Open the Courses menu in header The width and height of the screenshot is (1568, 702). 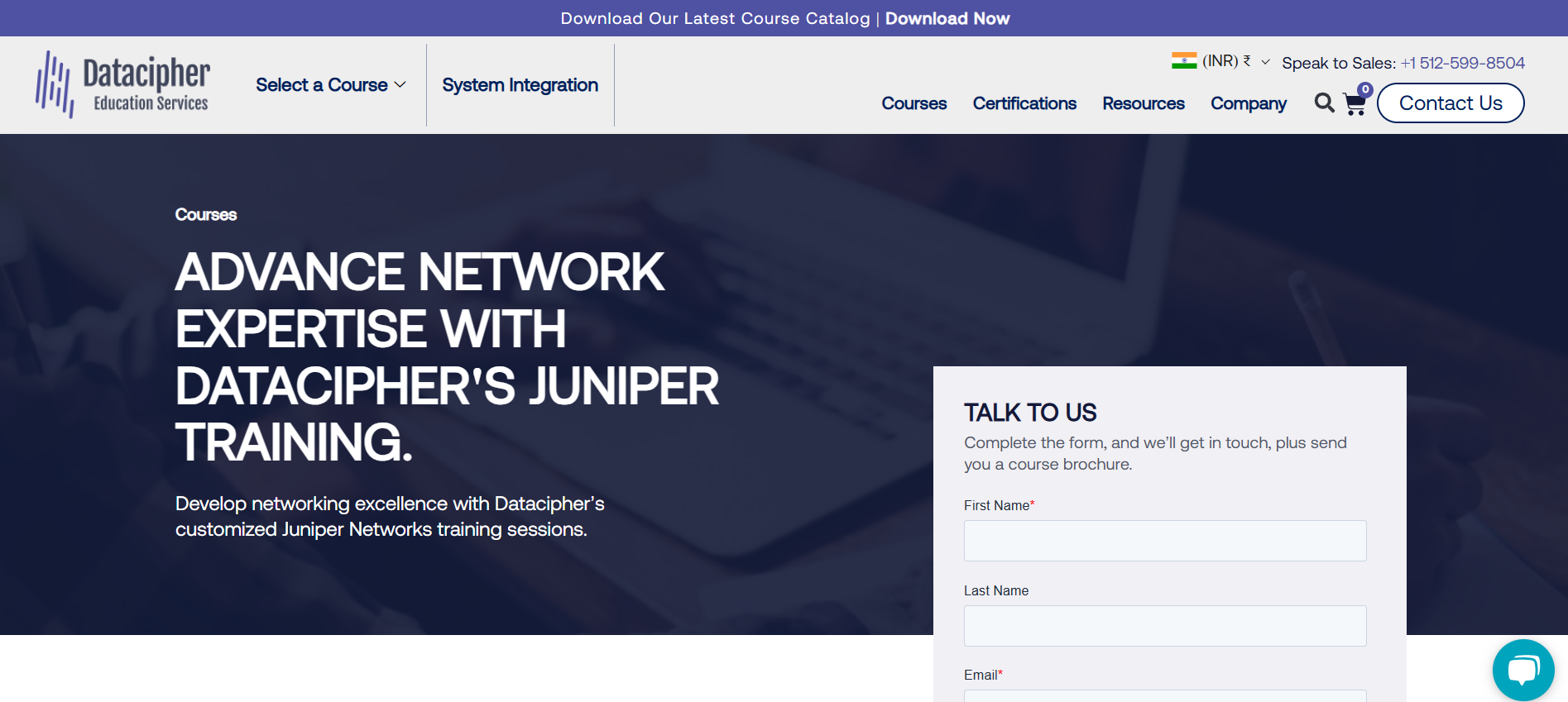[x=913, y=103]
